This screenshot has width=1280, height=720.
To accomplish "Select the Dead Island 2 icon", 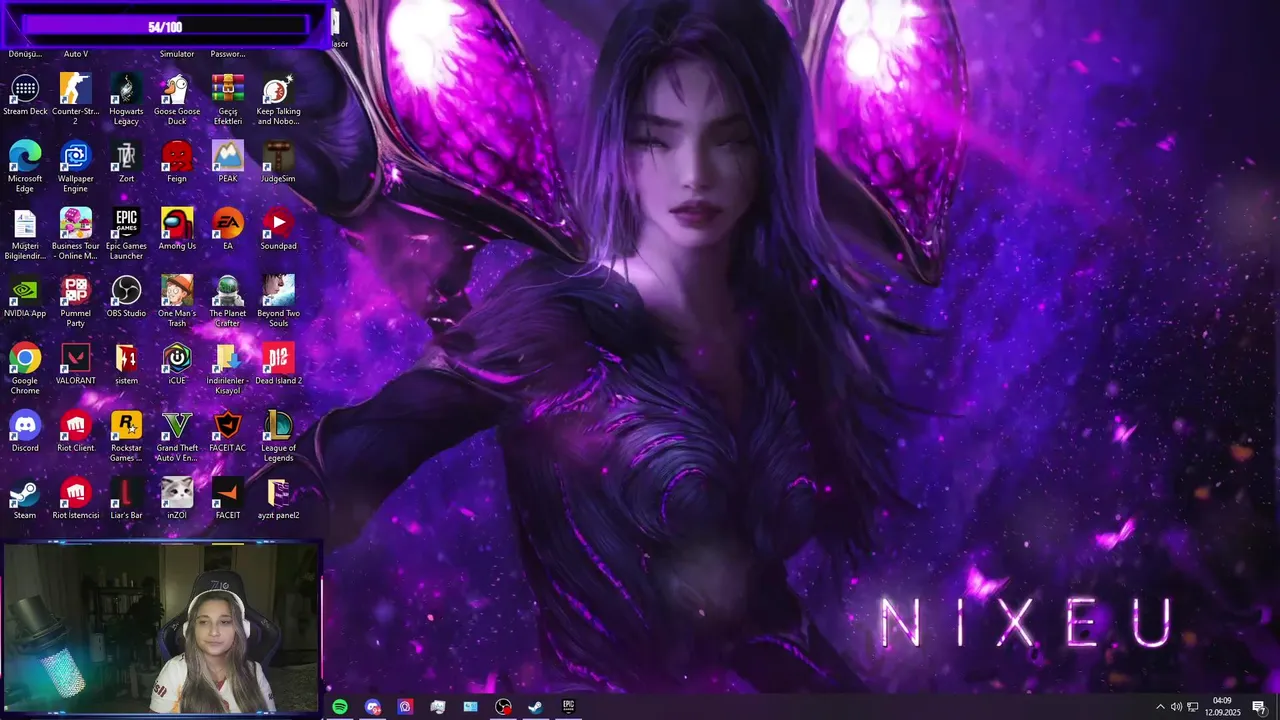I will (x=278, y=363).
